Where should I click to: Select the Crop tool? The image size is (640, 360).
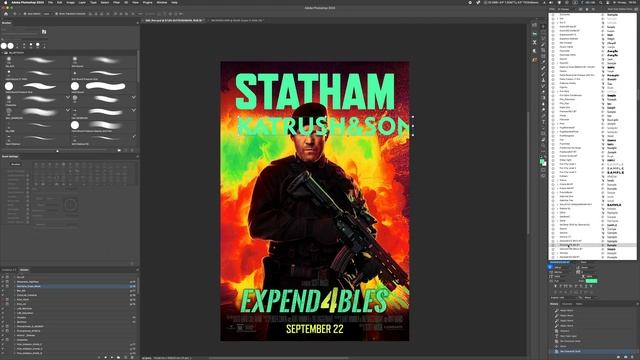click(543, 51)
